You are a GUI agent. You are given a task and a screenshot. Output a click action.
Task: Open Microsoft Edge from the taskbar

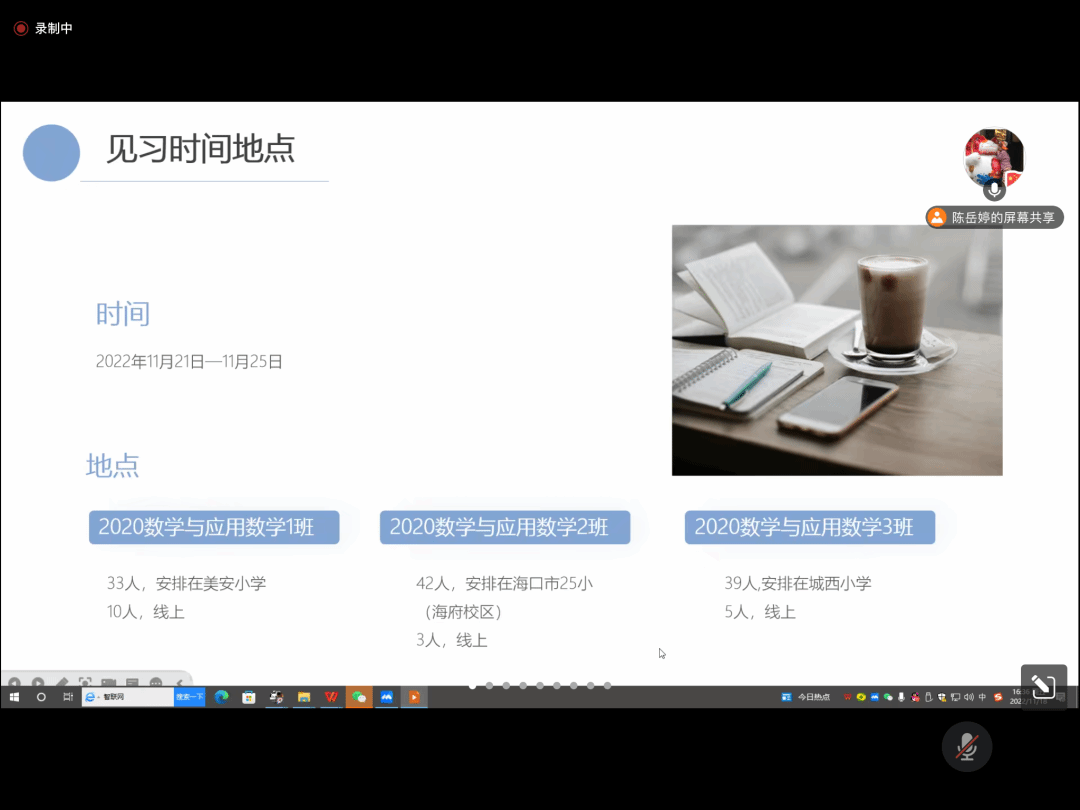tap(221, 697)
